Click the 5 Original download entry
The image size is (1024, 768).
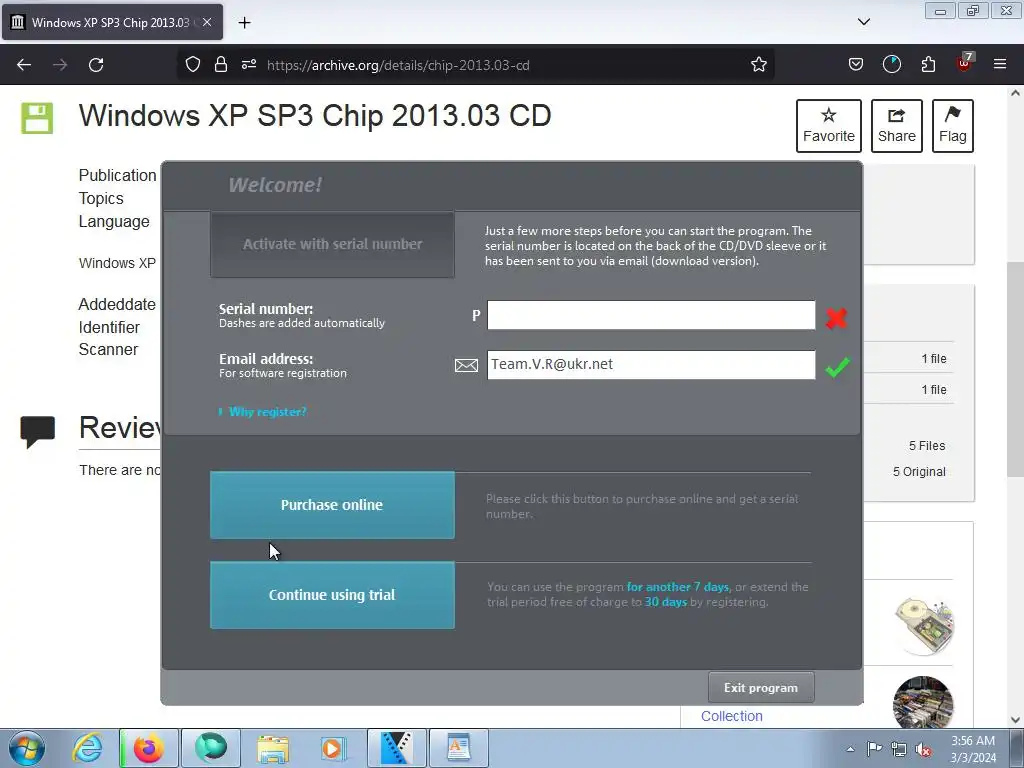(919, 472)
